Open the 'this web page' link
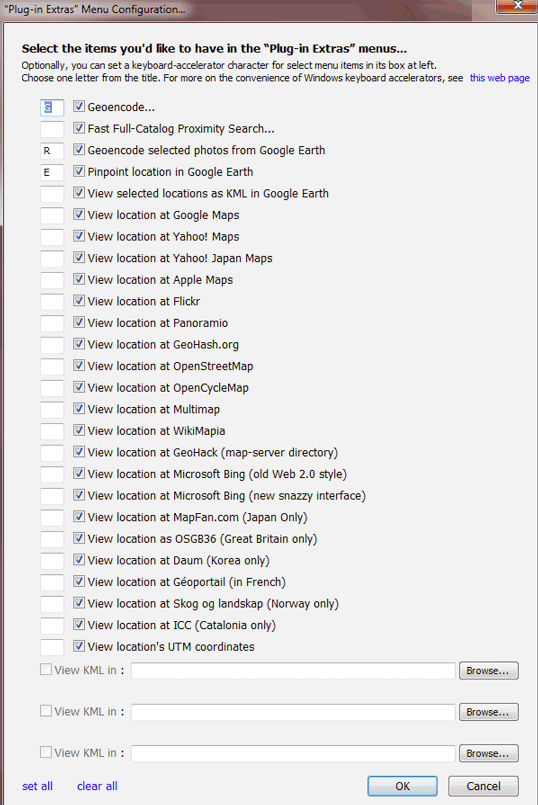 pos(499,78)
